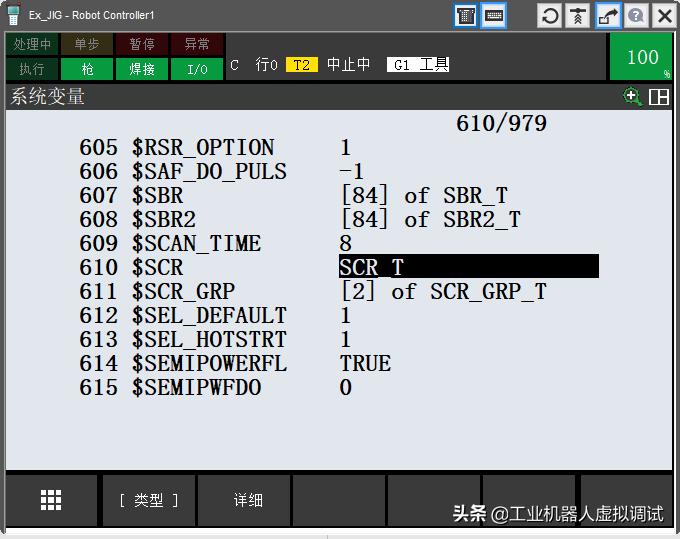This screenshot has width=680, height=539.
Task: Click the G1 工具 coordinate label
Action: click(x=418, y=65)
